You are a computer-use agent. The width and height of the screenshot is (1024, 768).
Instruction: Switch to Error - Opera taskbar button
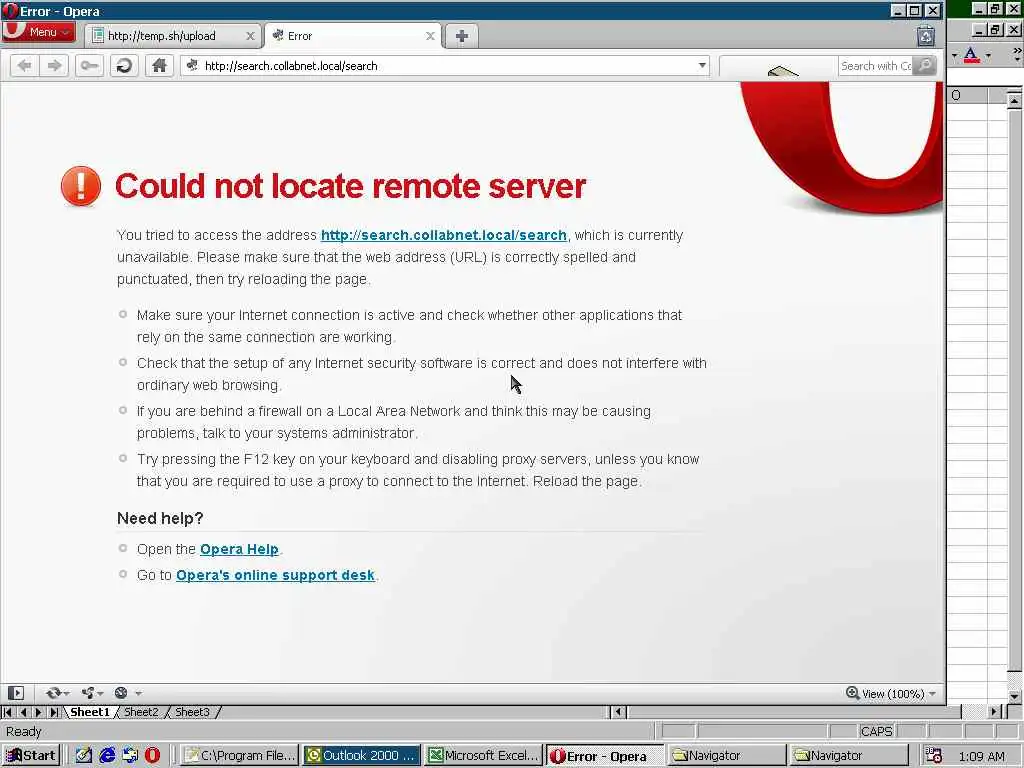[605, 756]
